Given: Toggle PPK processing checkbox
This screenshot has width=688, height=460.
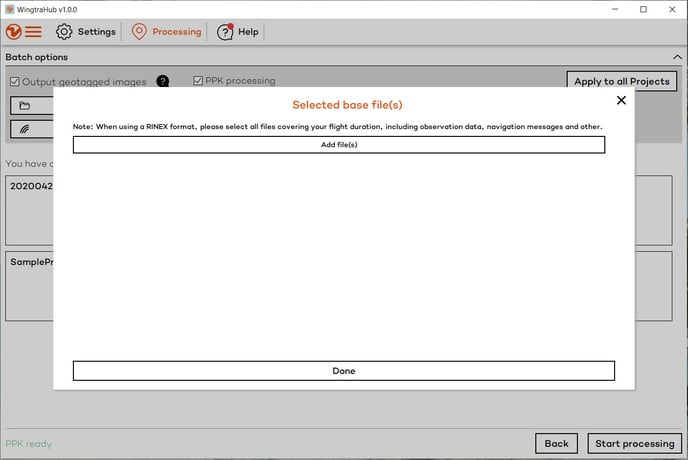Looking at the screenshot, I should [198, 81].
